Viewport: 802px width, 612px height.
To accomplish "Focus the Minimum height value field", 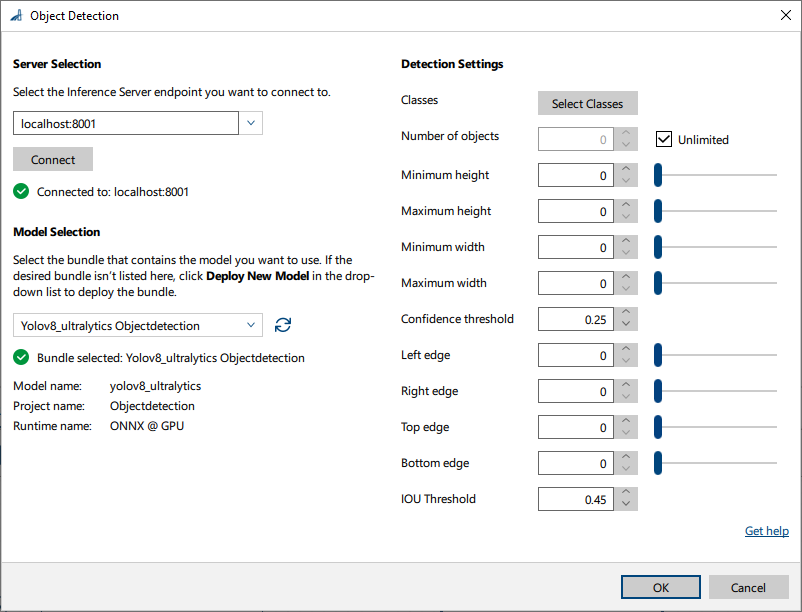I will coord(575,175).
